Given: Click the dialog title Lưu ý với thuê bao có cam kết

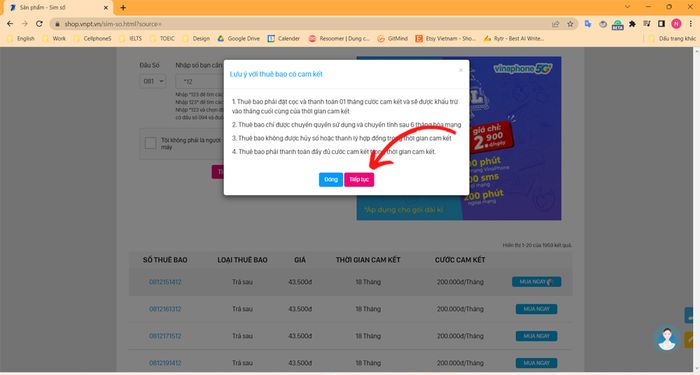Looking at the screenshot, I should click(276, 74).
